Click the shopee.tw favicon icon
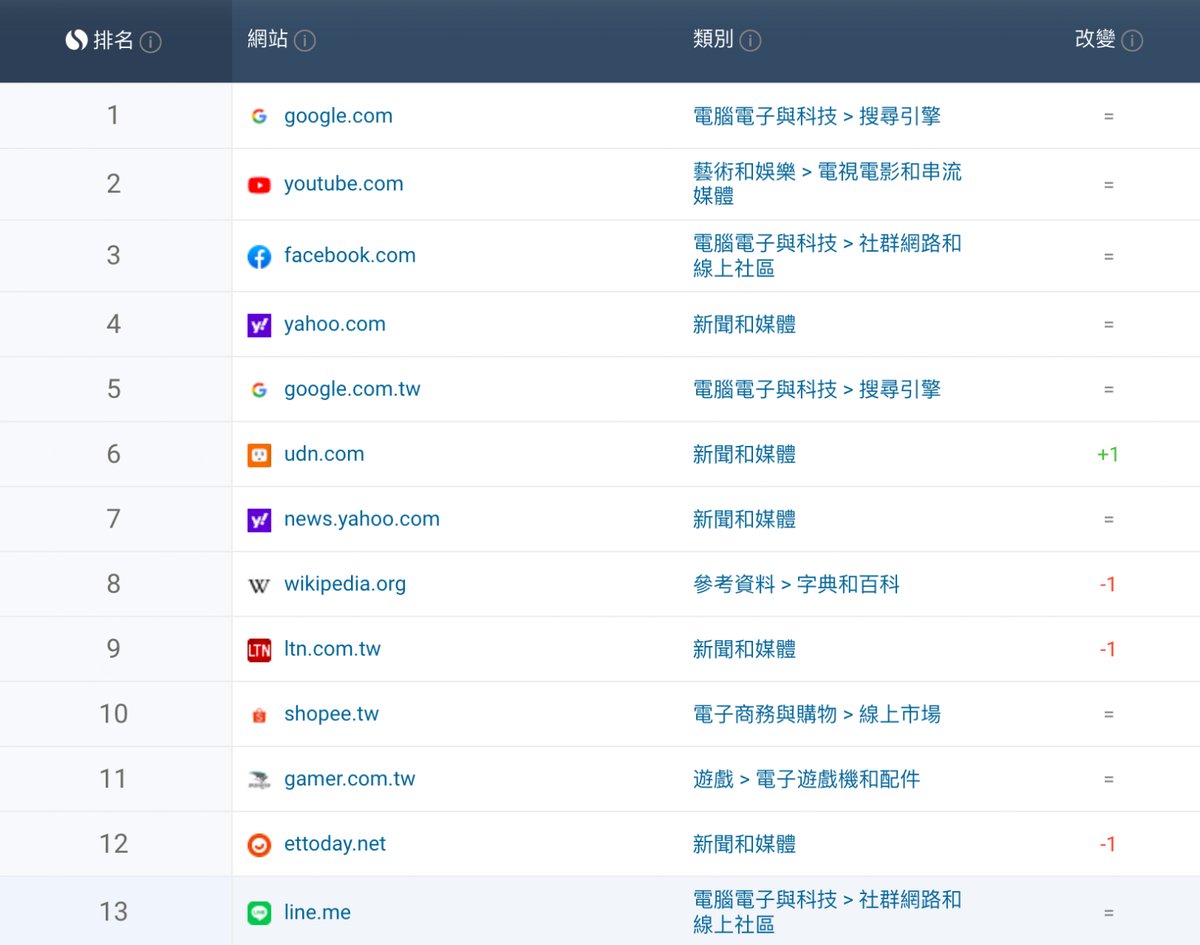Image resolution: width=1200 pixels, height=945 pixels. (259, 715)
